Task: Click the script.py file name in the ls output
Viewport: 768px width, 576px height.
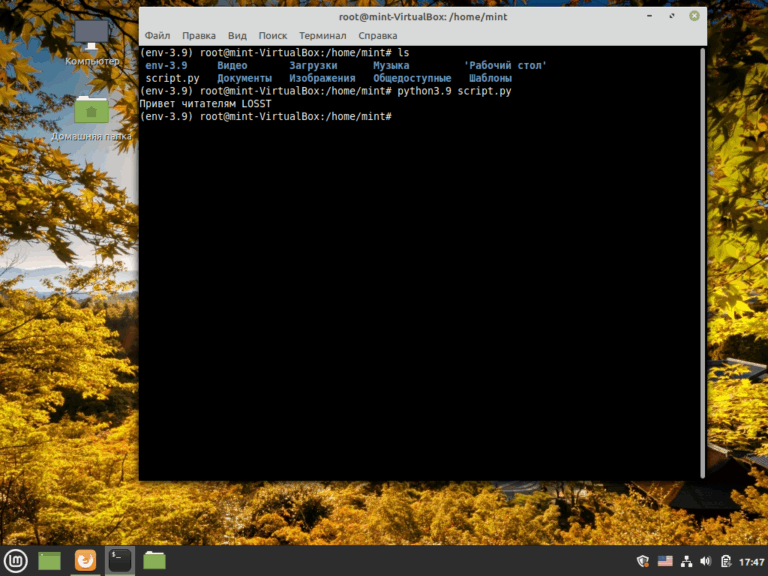Action: pos(172,78)
